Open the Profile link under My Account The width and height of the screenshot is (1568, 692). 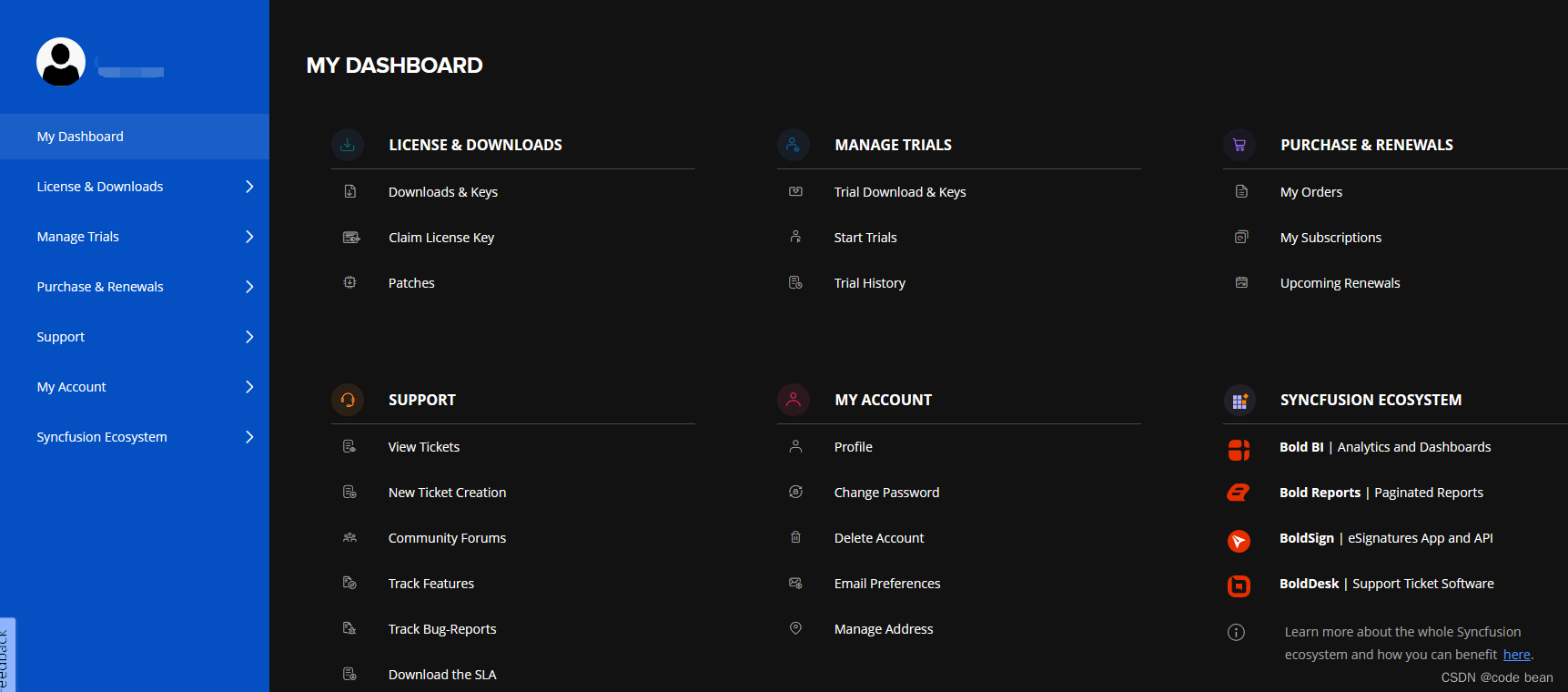pyautogui.click(x=854, y=447)
